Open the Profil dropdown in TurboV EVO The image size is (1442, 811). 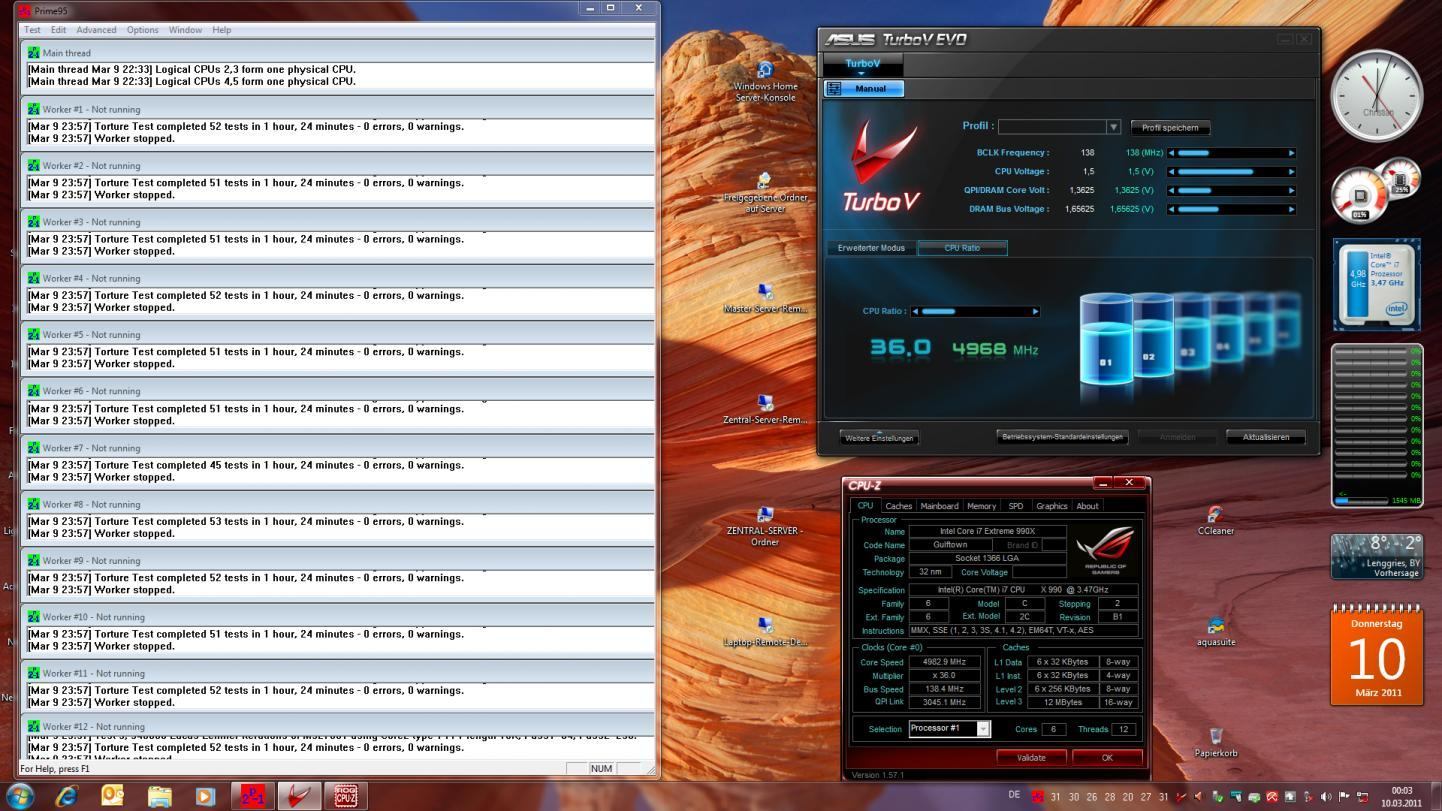(1112, 127)
